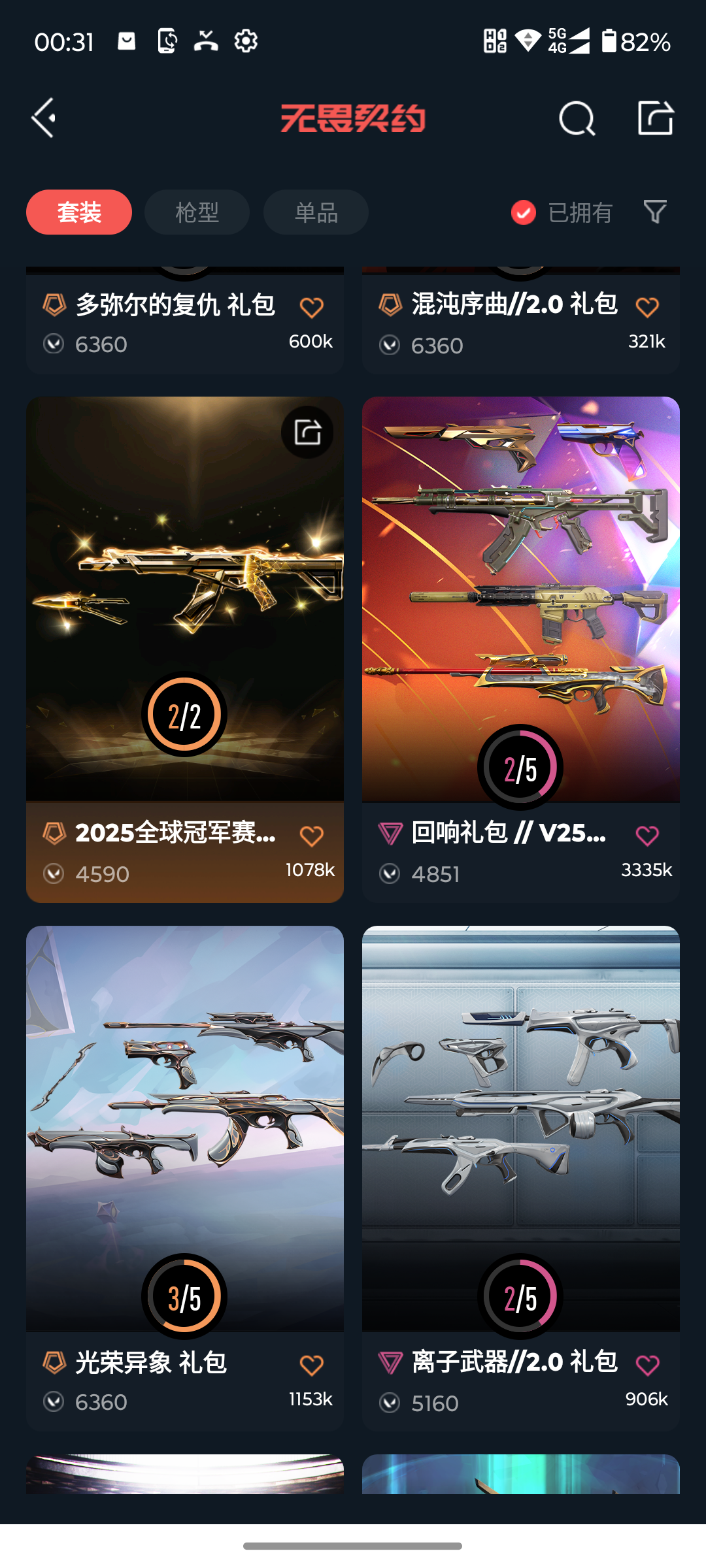Screen dimensions: 706x1568
Task: Open the 光荣异象 礼包 title
Action: 151,1363
